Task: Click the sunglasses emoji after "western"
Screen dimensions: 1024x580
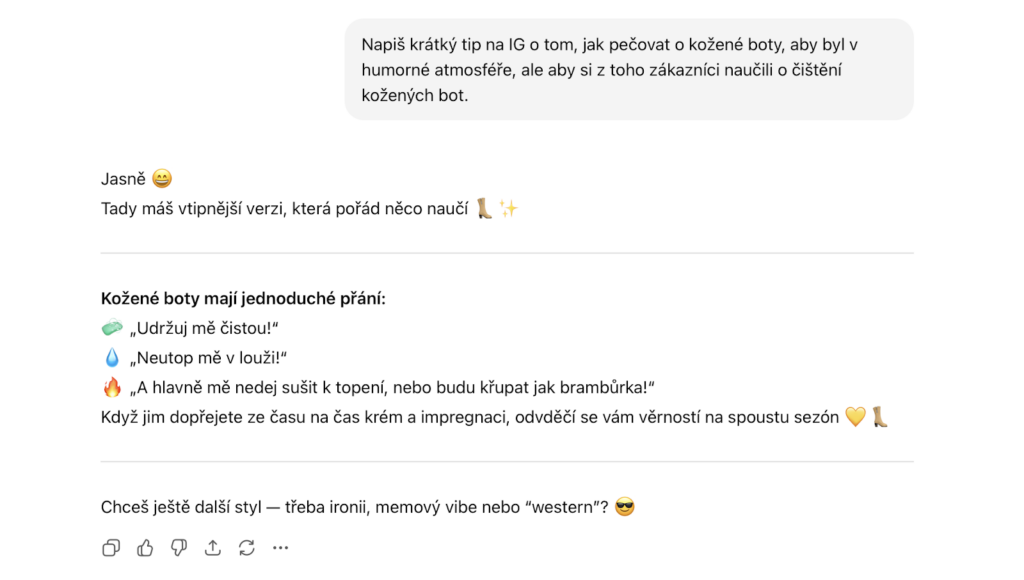Action: [x=625, y=507]
